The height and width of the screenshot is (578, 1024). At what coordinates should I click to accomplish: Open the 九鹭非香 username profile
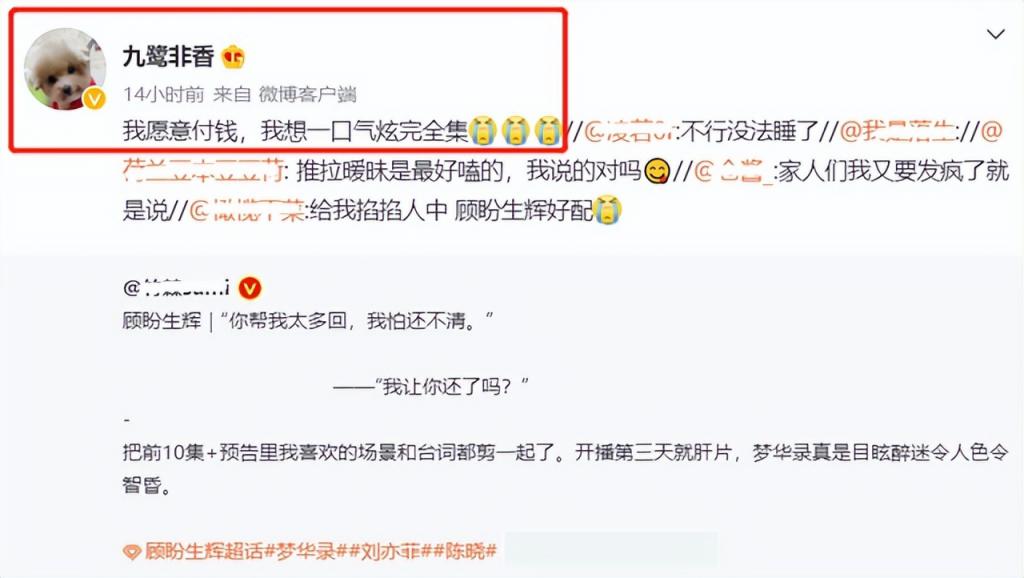168,57
